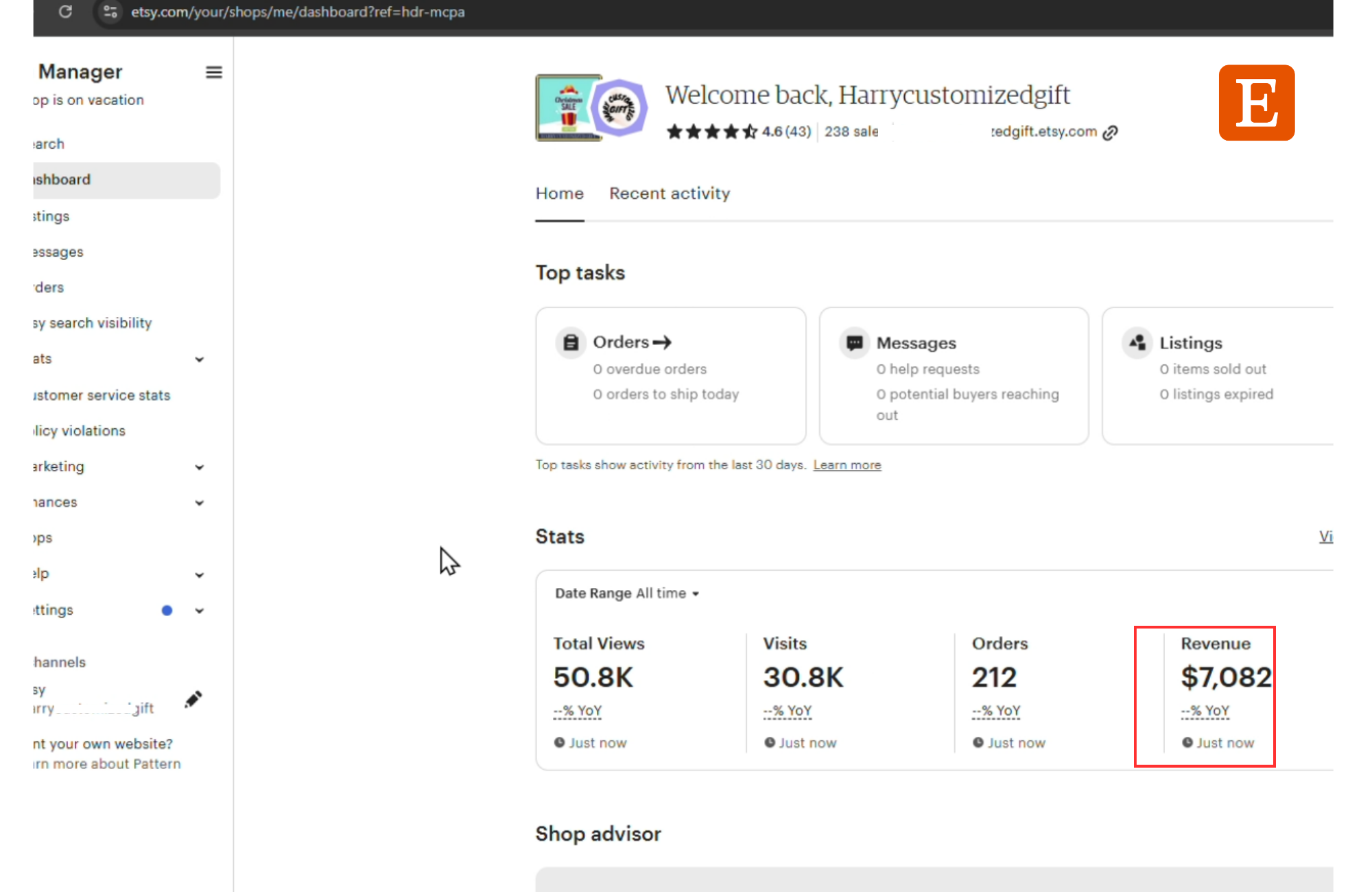Click the Orders clipboard icon
Screen dimensions: 1372x892
[571, 342]
